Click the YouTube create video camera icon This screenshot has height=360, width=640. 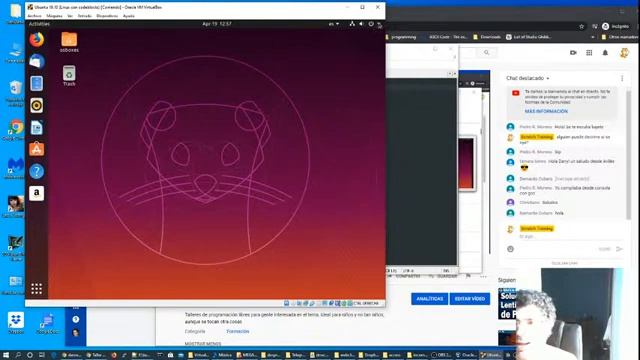pyautogui.click(x=573, y=53)
